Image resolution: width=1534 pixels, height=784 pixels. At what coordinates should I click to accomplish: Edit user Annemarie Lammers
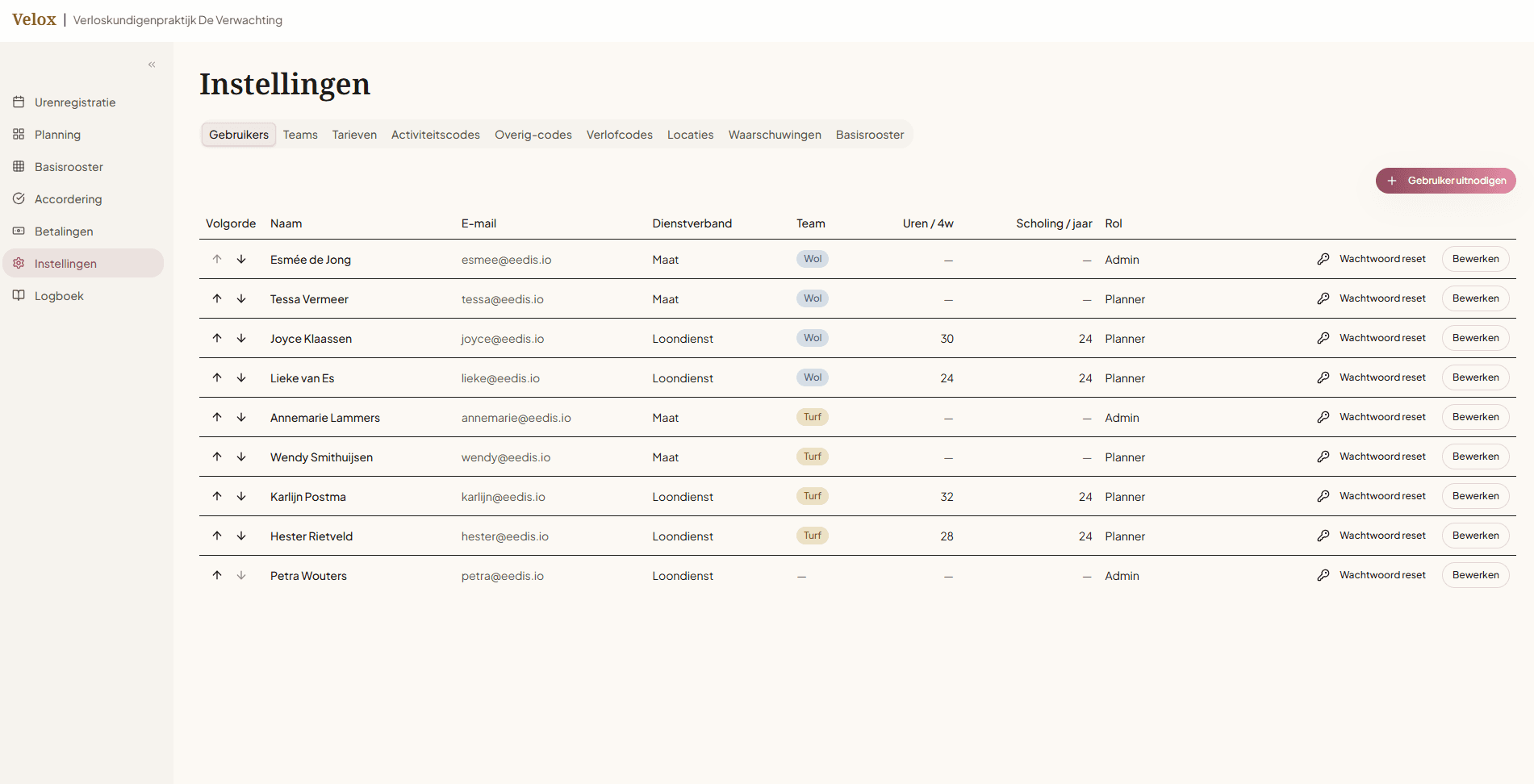[1475, 417]
